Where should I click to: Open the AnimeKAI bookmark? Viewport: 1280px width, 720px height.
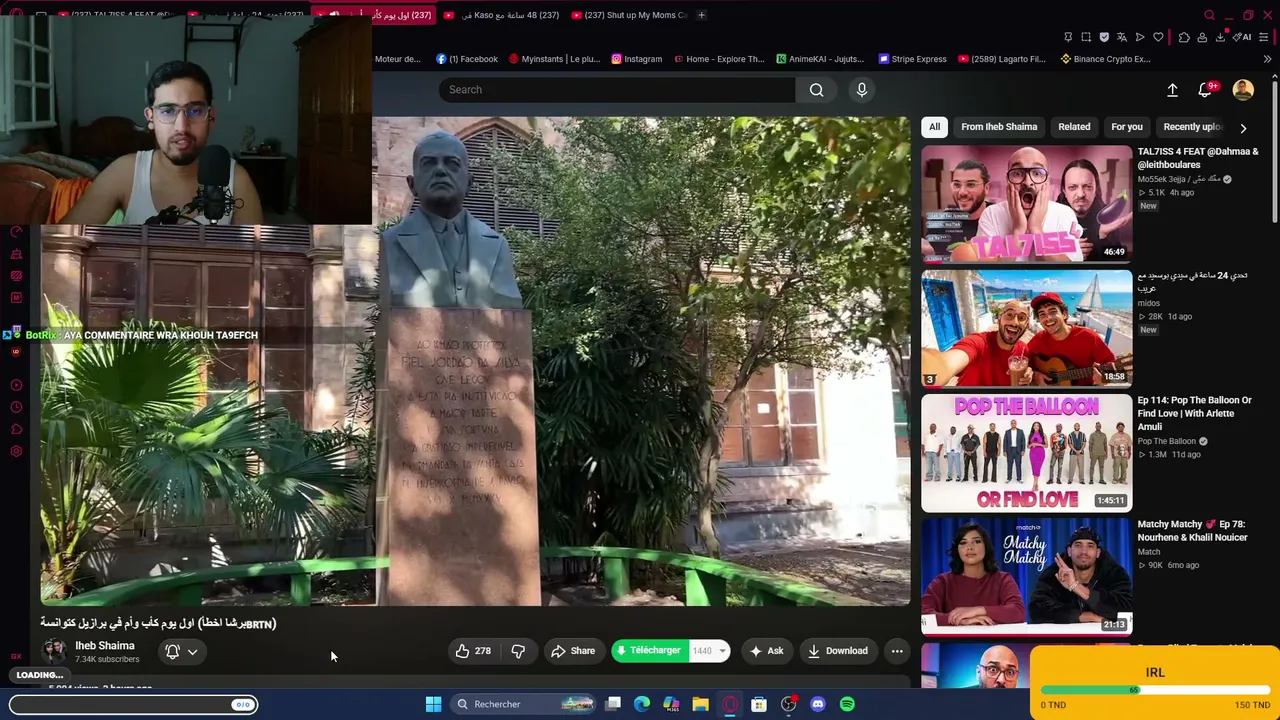[820, 59]
